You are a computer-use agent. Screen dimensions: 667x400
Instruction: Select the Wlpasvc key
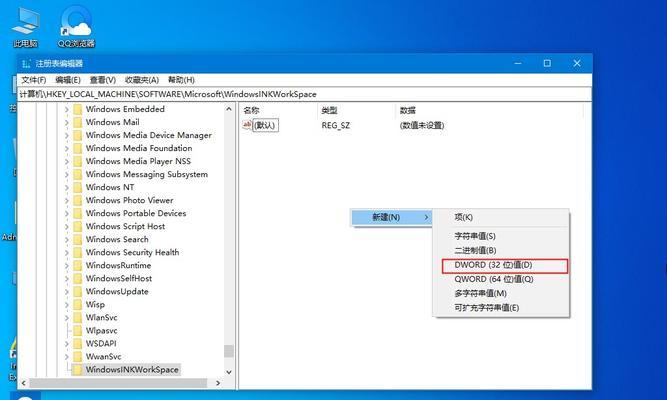click(x=101, y=331)
